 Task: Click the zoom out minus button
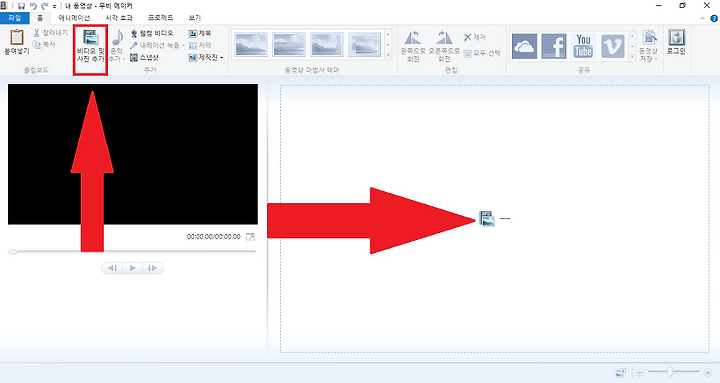pyautogui.click(x=640, y=372)
